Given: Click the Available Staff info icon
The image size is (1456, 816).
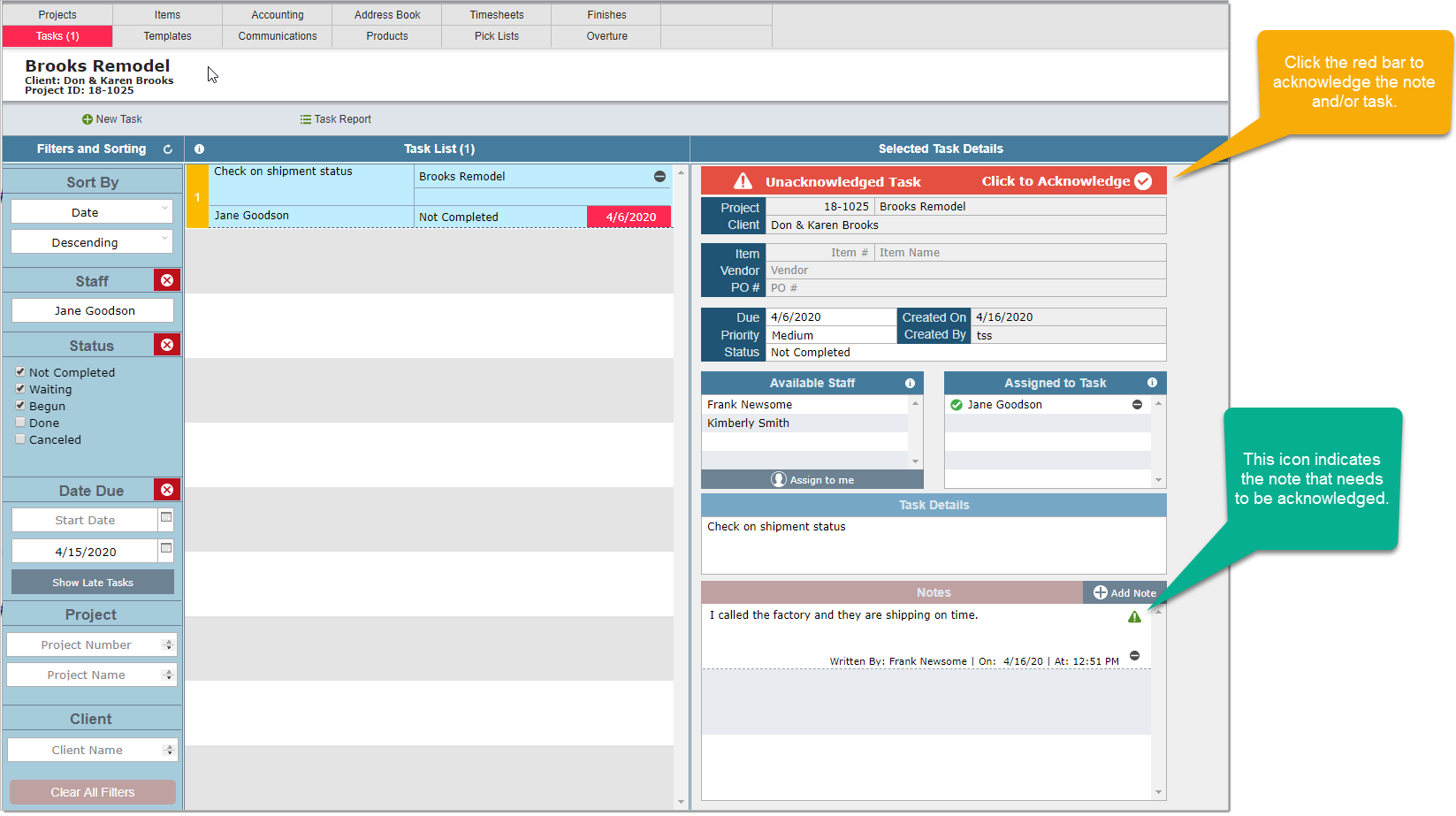Looking at the screenshot, I should coord(910,383).
